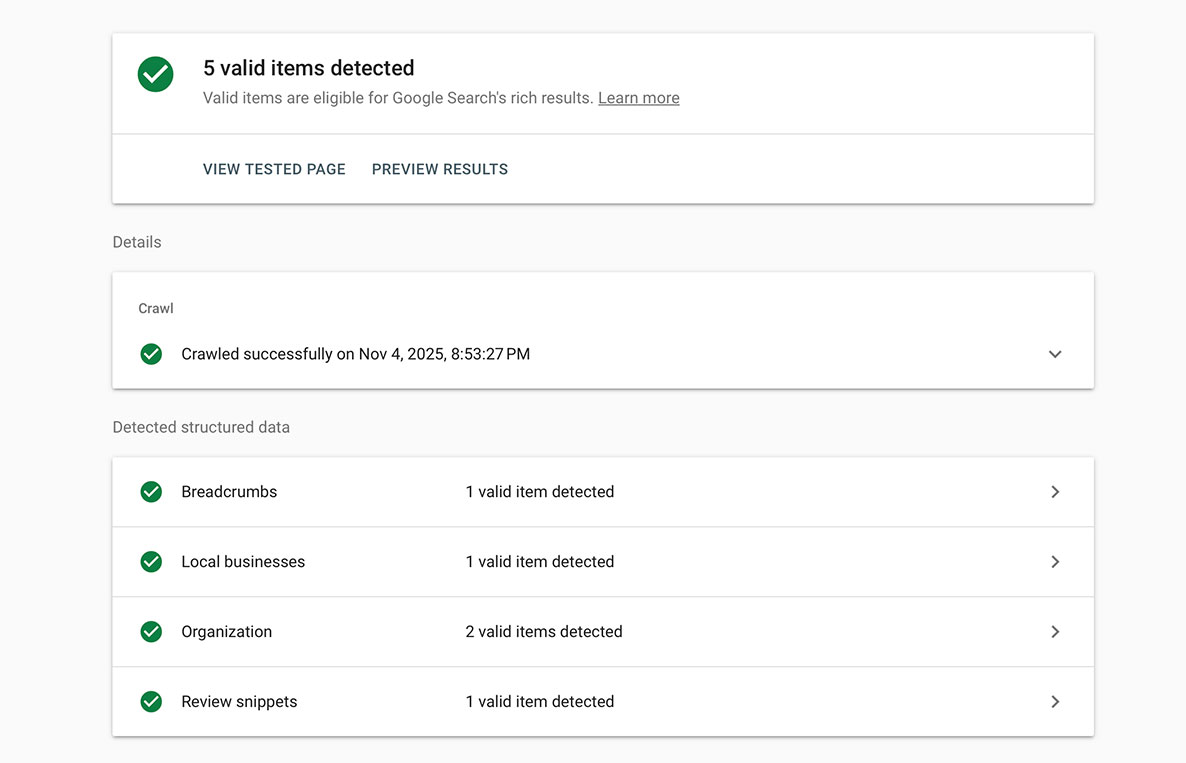Select the 'Crawled successfully on Nov 4' row
The image size is (1186, 763).
pyautogui.click(x=355, y=354)
